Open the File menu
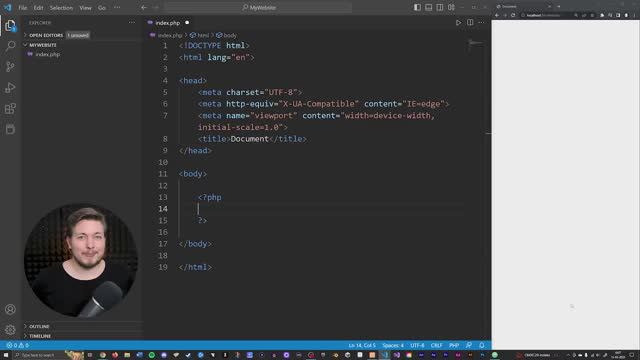 (23, 7)
